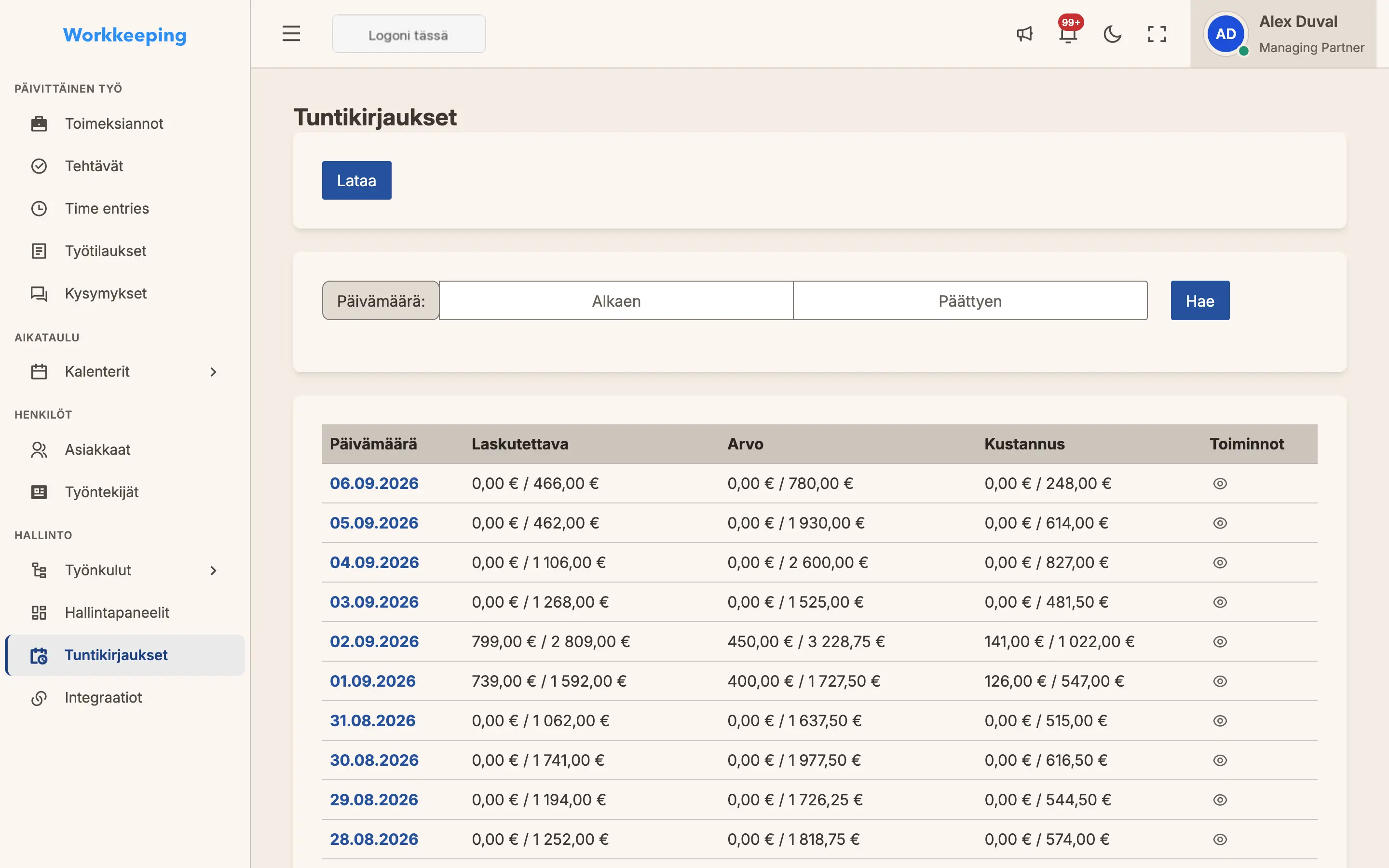Click the Hae search button
Screen dimensions: 1389x868
click(1199, 300)
